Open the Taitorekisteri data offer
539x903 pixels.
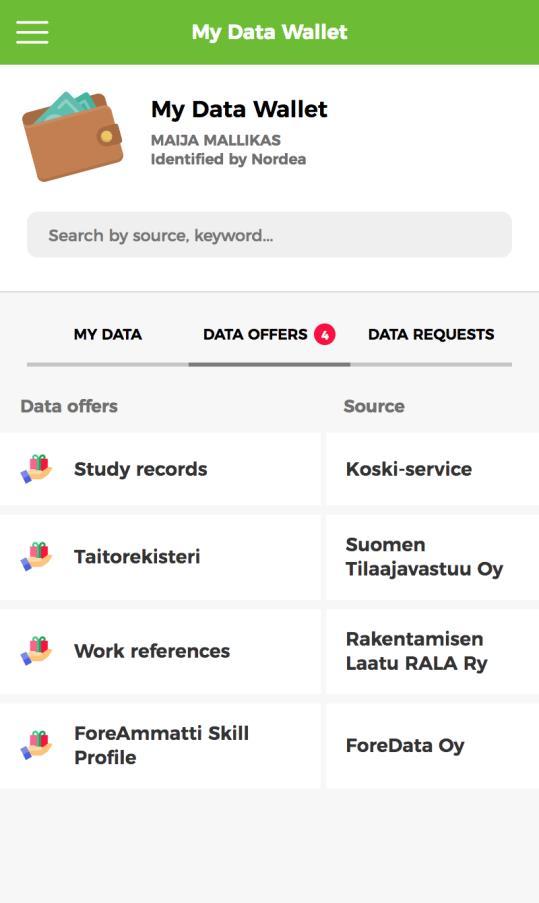pos(160,557)
